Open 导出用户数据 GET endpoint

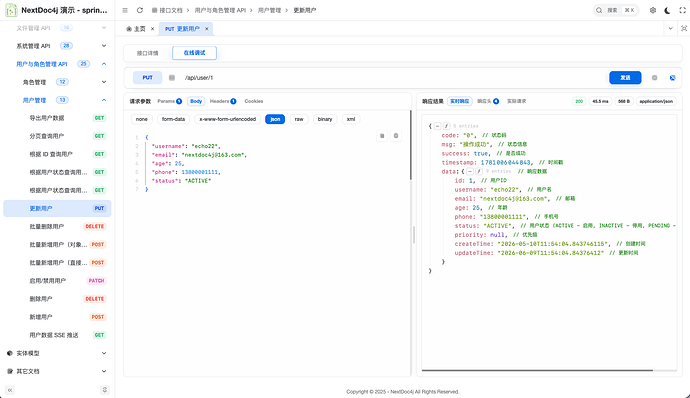click(57, 118)
